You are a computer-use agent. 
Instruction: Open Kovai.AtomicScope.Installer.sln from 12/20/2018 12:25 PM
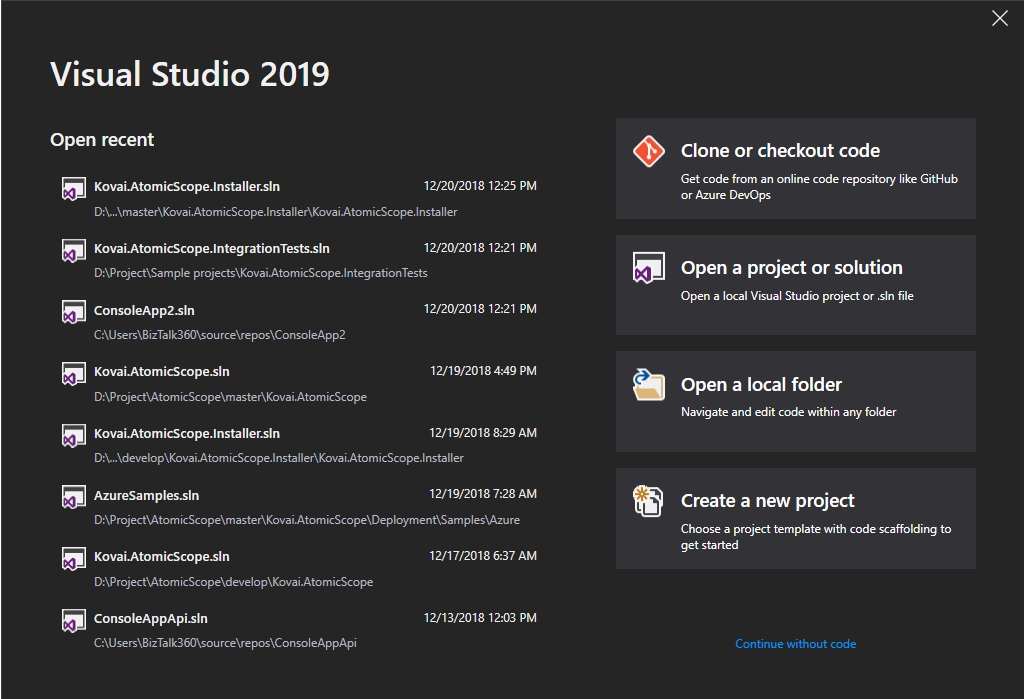pos(297,199)
